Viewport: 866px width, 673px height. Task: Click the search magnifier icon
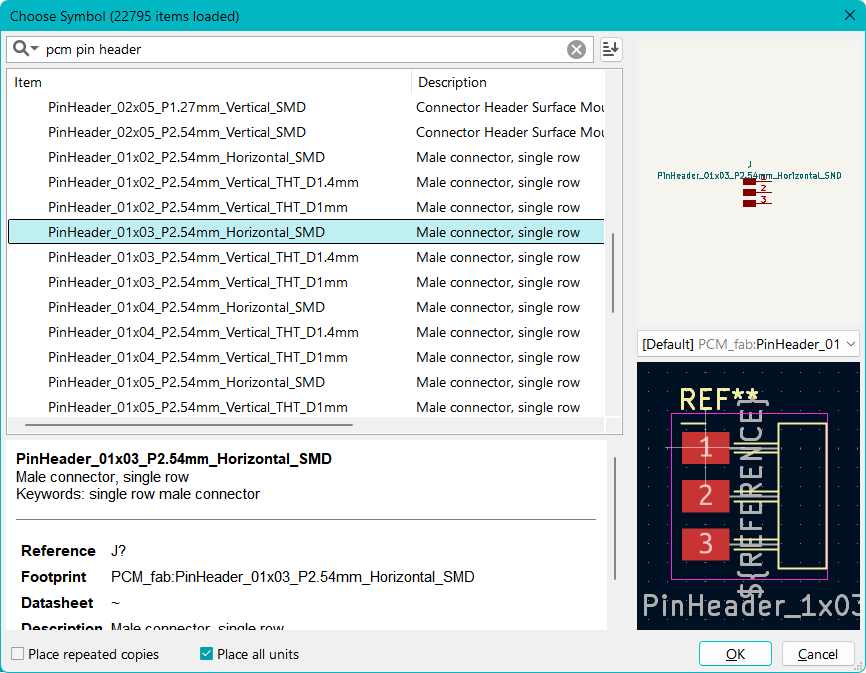pyautogui.click(x=20, y=49)
